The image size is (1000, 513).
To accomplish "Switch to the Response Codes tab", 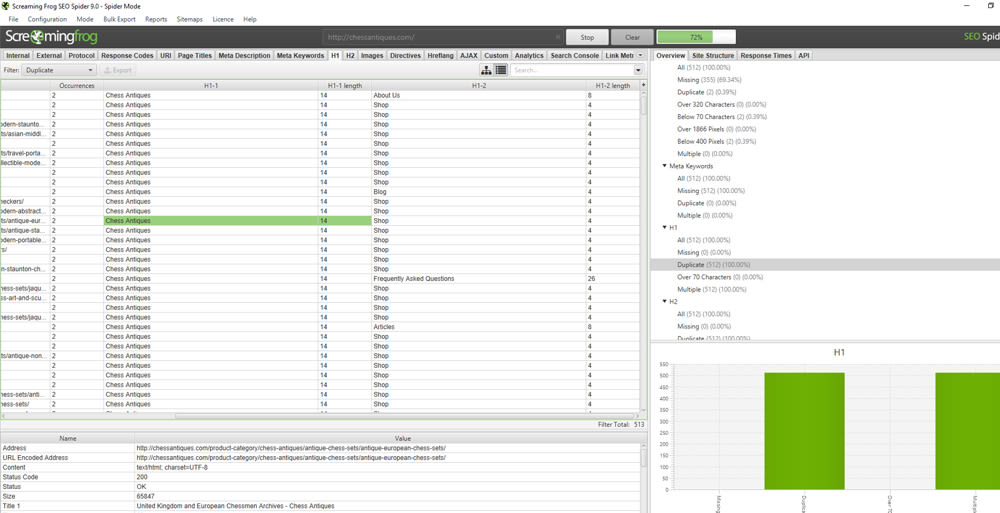I will pos(127,56).
